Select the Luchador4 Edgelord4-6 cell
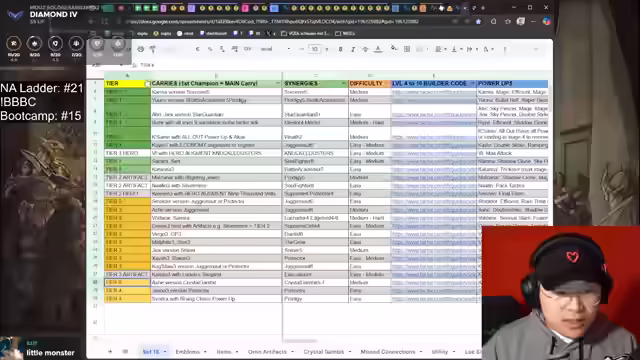The image size is (640, 360). [316, 218]
